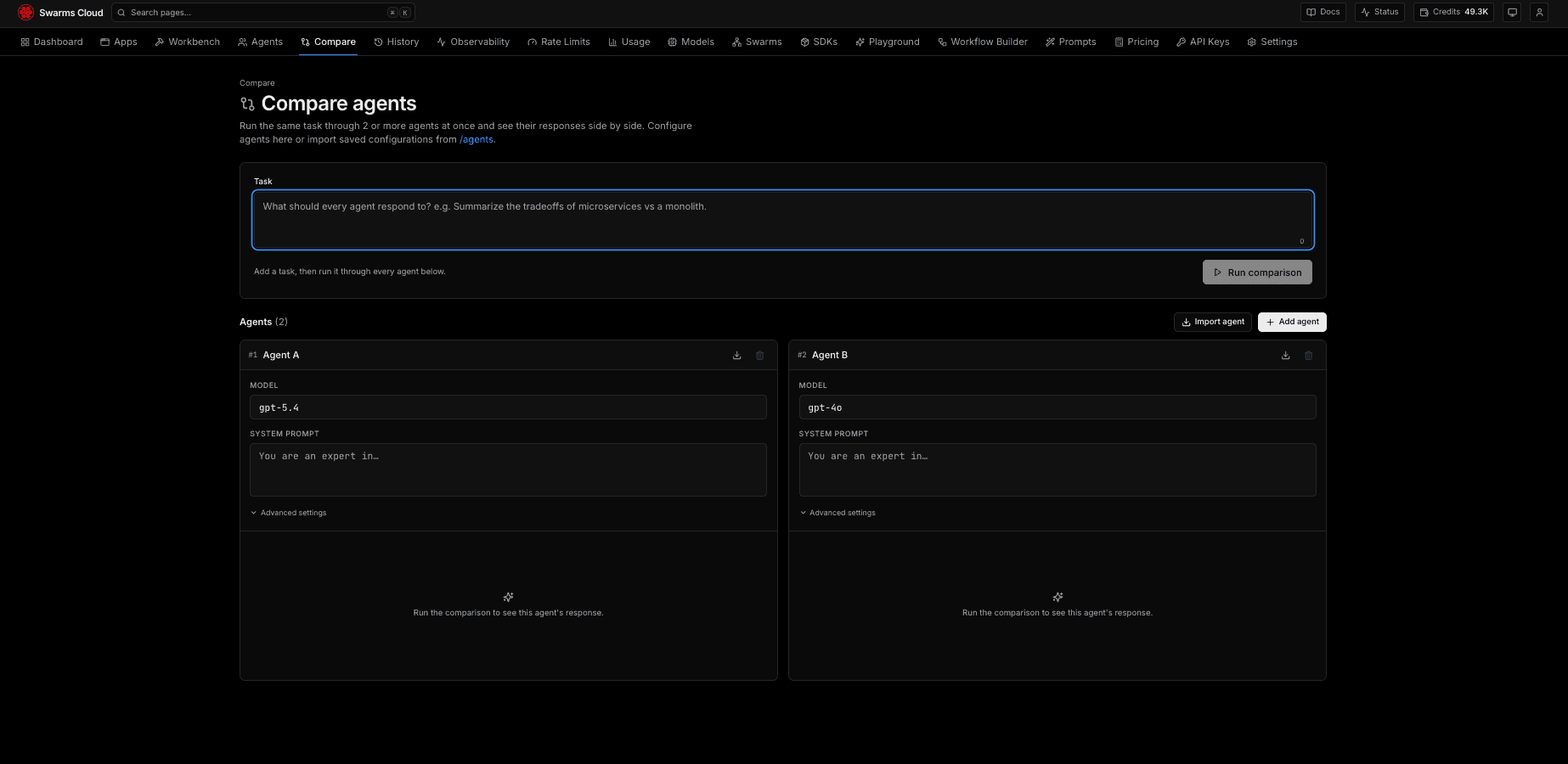Open the Models tab

(x=691, y=42)
